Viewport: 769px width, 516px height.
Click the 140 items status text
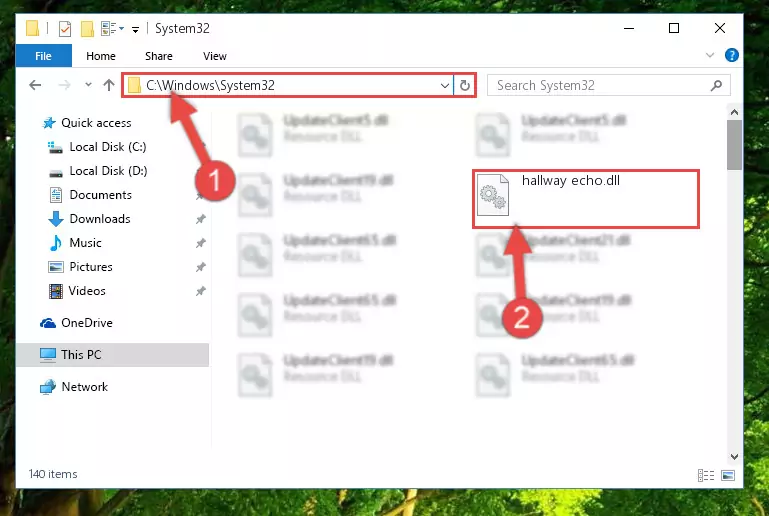tap(53, 474)
